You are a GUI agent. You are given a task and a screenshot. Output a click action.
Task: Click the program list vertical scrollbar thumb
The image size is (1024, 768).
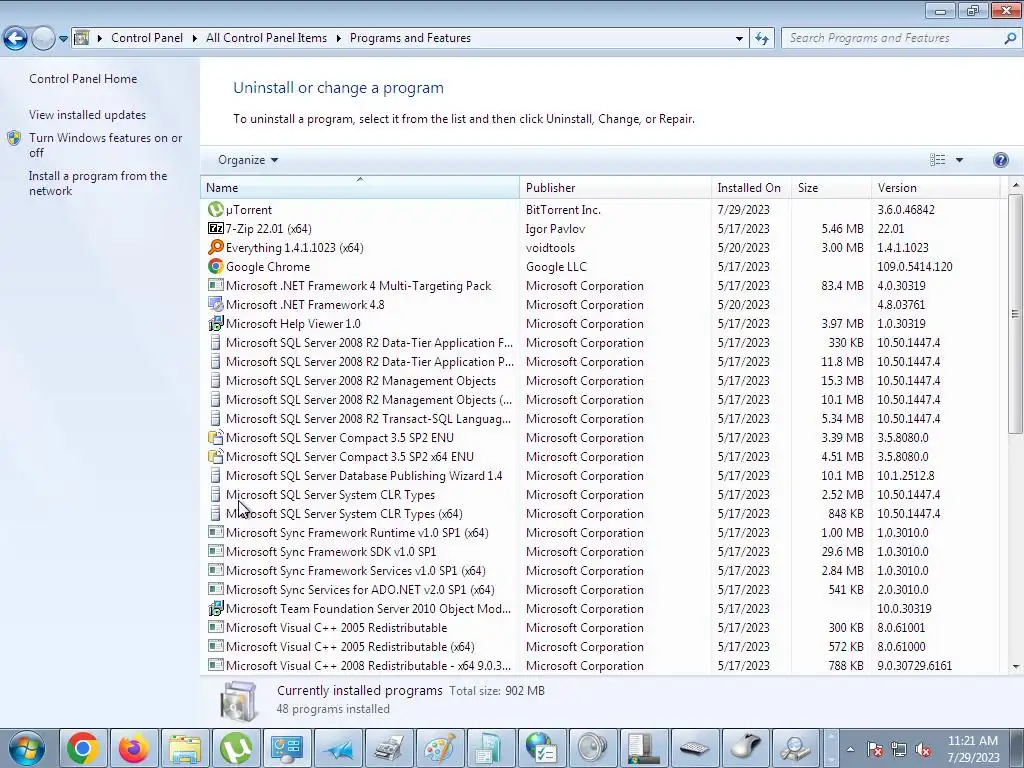coord(1015,313)
